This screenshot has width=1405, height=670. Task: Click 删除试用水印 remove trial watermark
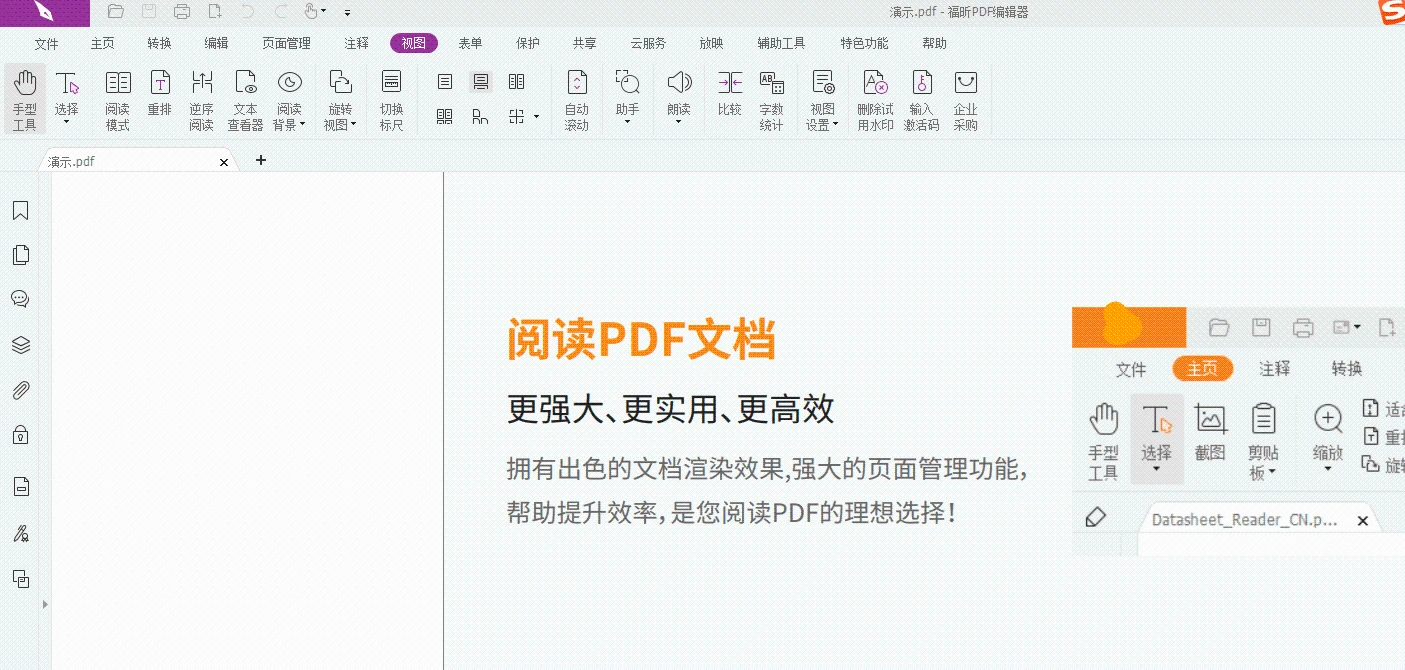[875, 101]
